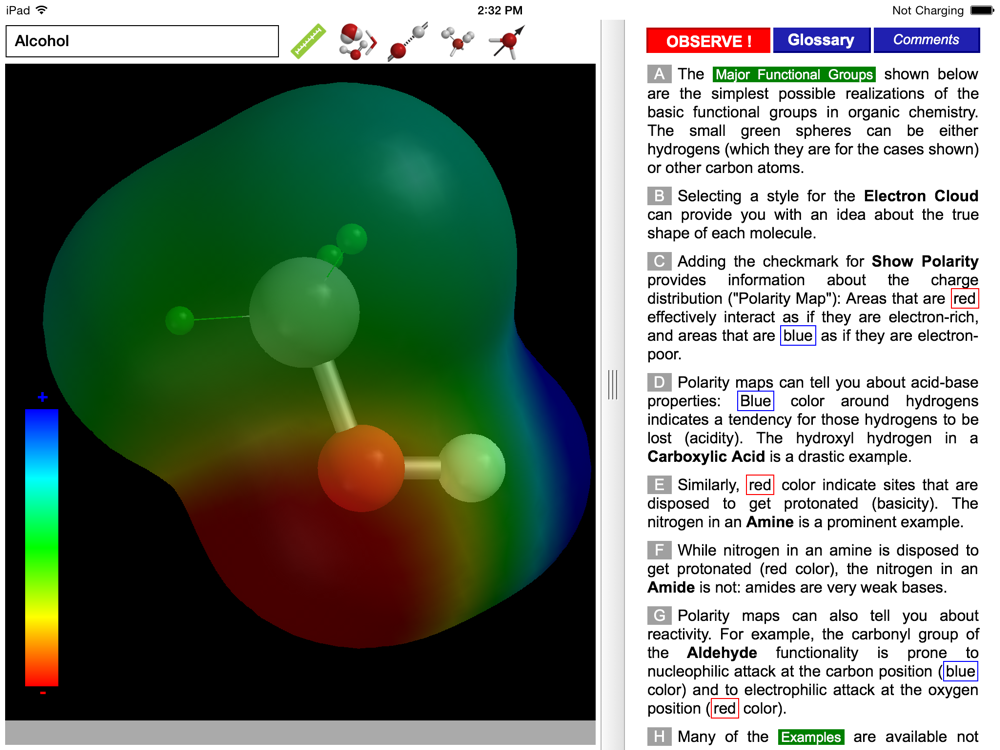Tap the bold 'Aldehyde' term

[x=722, y=653]
